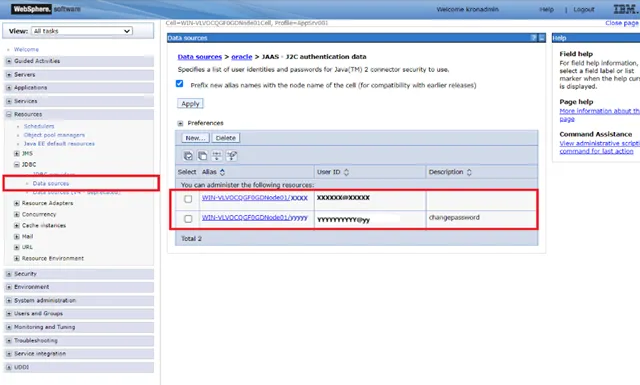Expand the Guided Activities section

tap(9, 61)
